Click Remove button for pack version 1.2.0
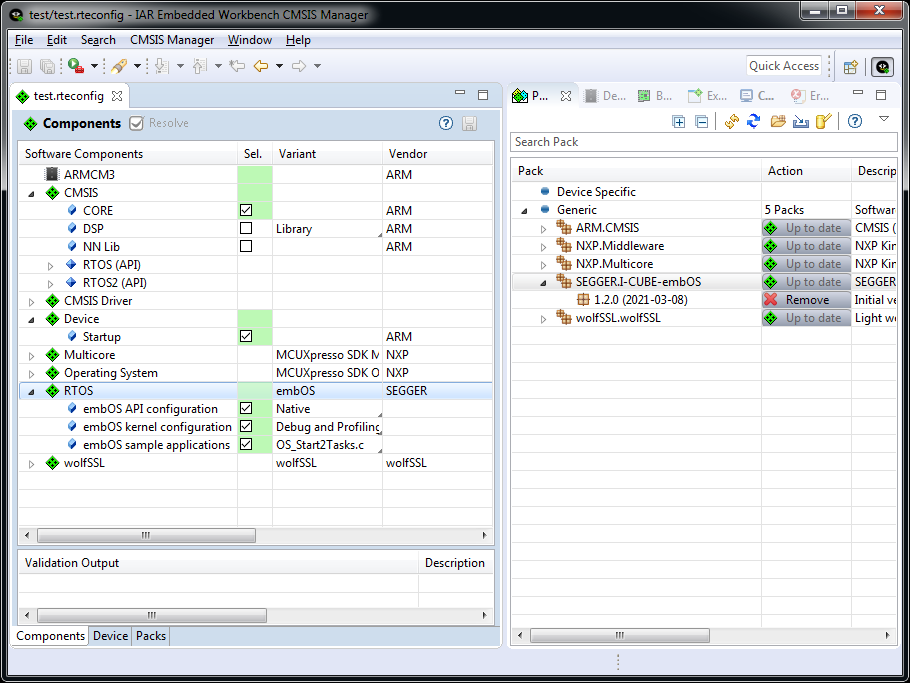The image size is (910, 683). point(806,300)
